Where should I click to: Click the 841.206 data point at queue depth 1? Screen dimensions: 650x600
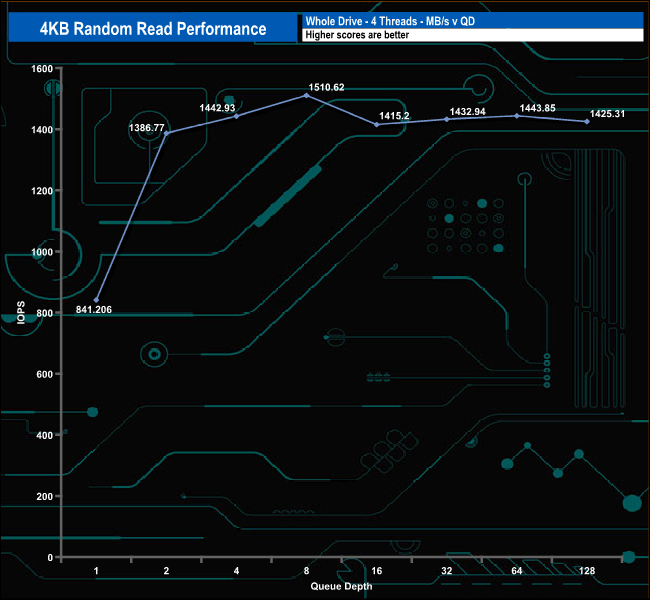97,300
